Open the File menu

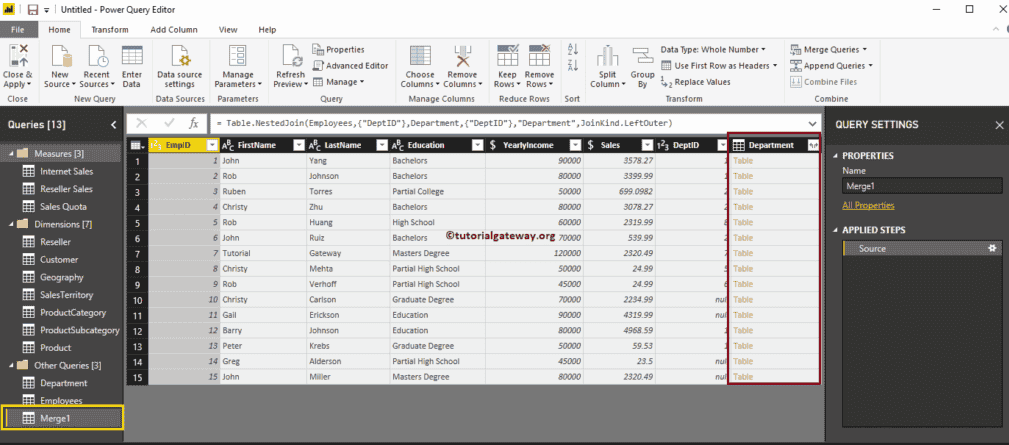point(19,30)
